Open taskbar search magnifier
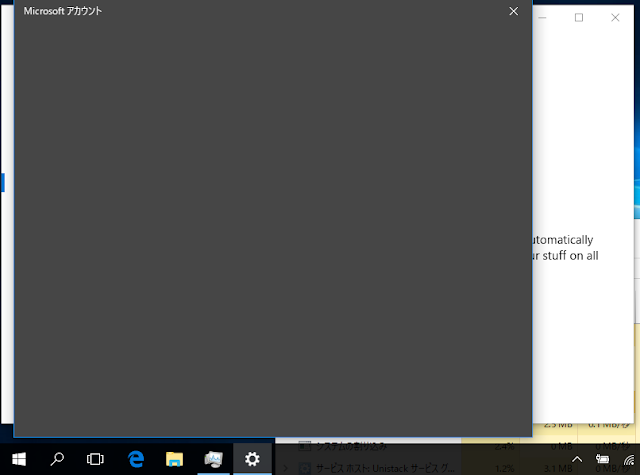 click(57, 459)
